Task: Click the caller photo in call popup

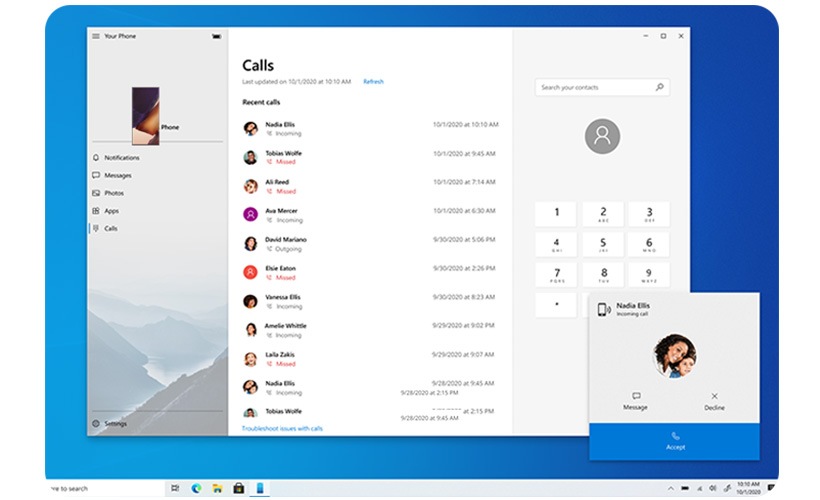Action: tap(675, 356)
